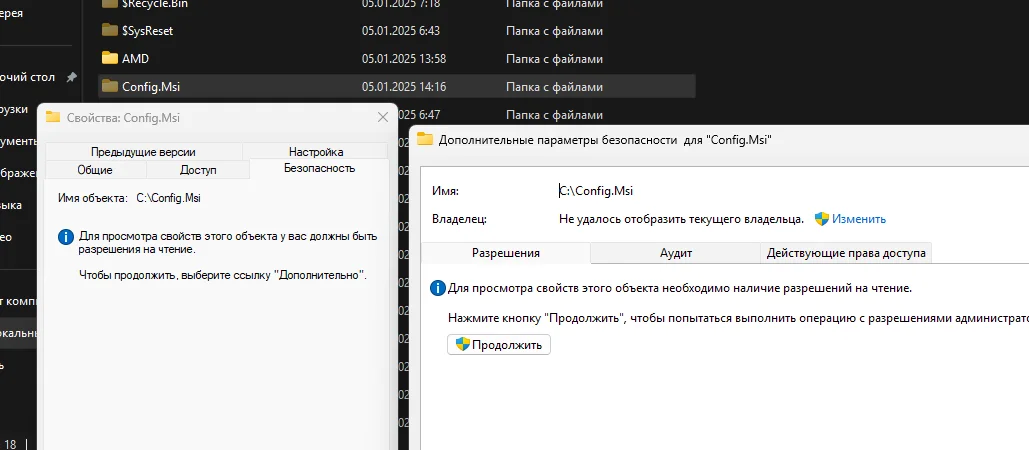Open the Общие tab
This screenshot has height=450, width=1029.
coord(95,170)
